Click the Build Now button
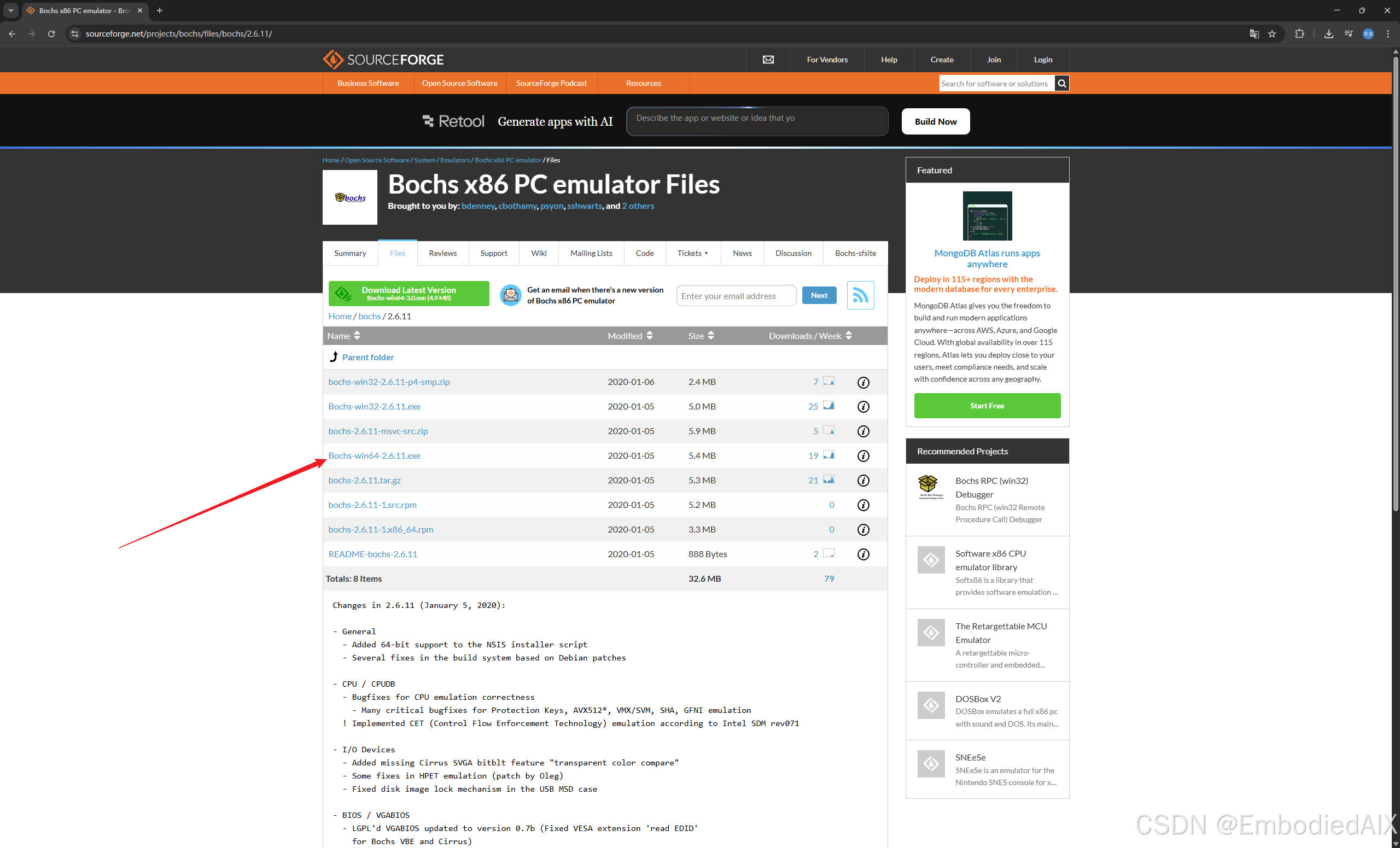The width and height of the screenshot is (1400, 848). coord(935,121)
